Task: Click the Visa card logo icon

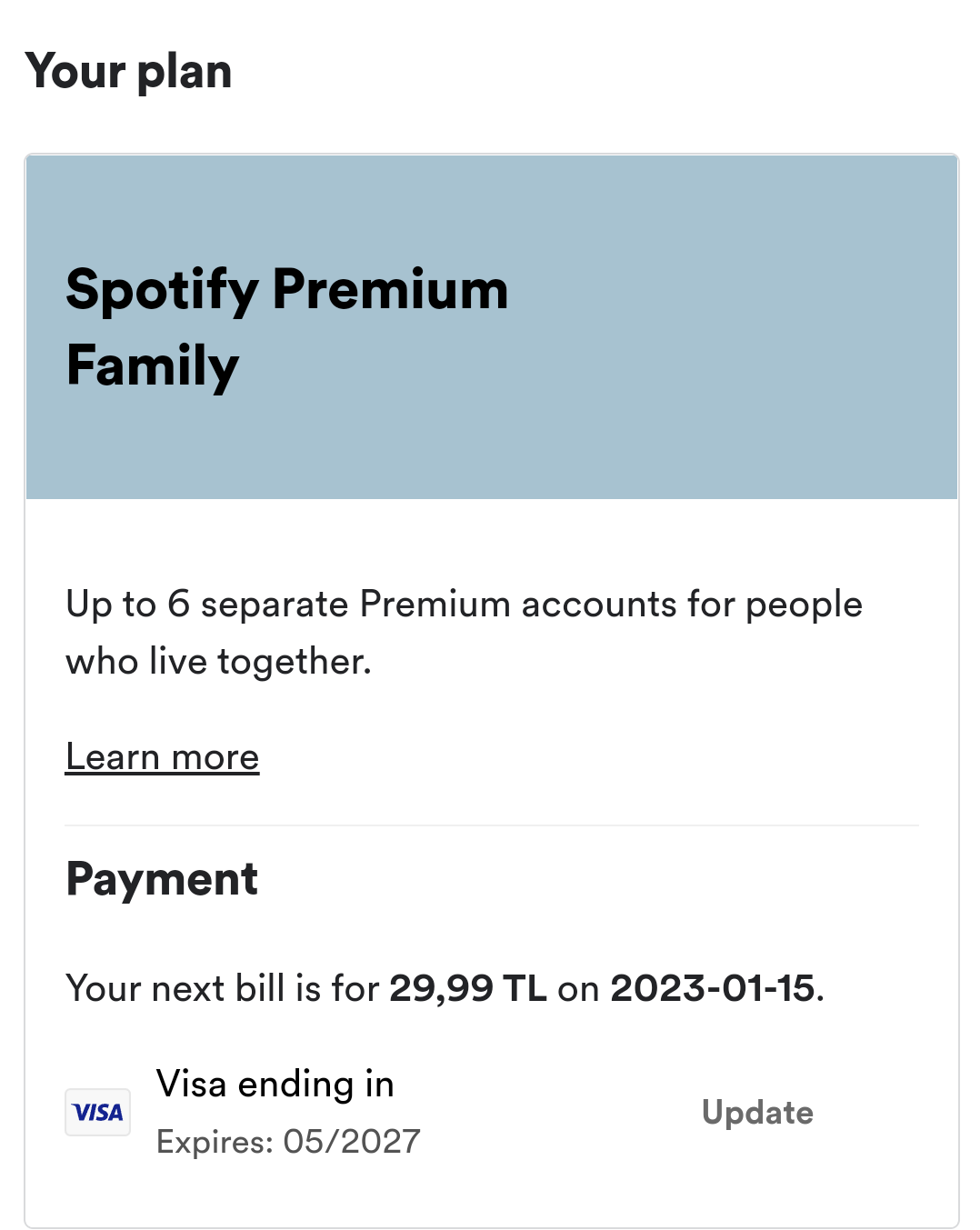Action: (x=97, y=1112)
